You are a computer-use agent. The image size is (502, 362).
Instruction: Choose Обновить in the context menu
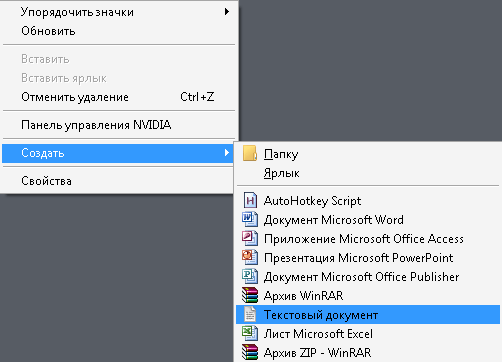pyautogui.click(x=119, y=31)
